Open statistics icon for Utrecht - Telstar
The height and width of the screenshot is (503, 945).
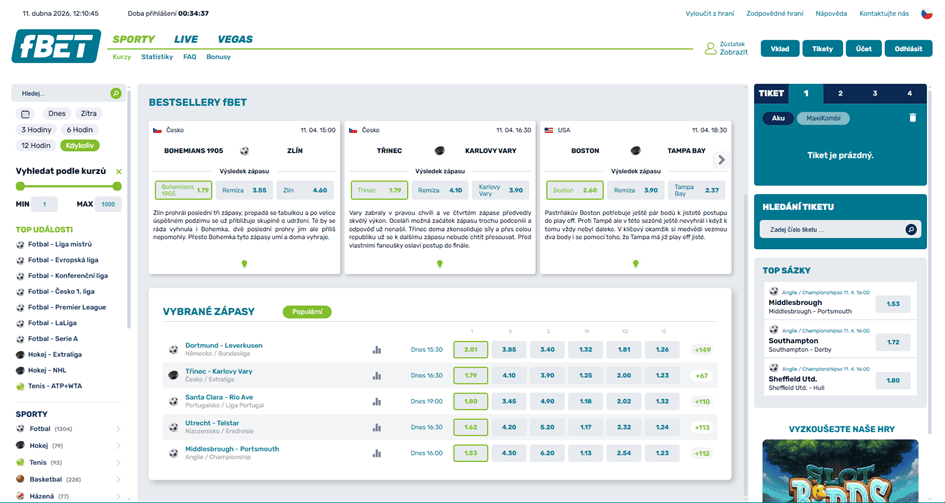click(377, 427)
